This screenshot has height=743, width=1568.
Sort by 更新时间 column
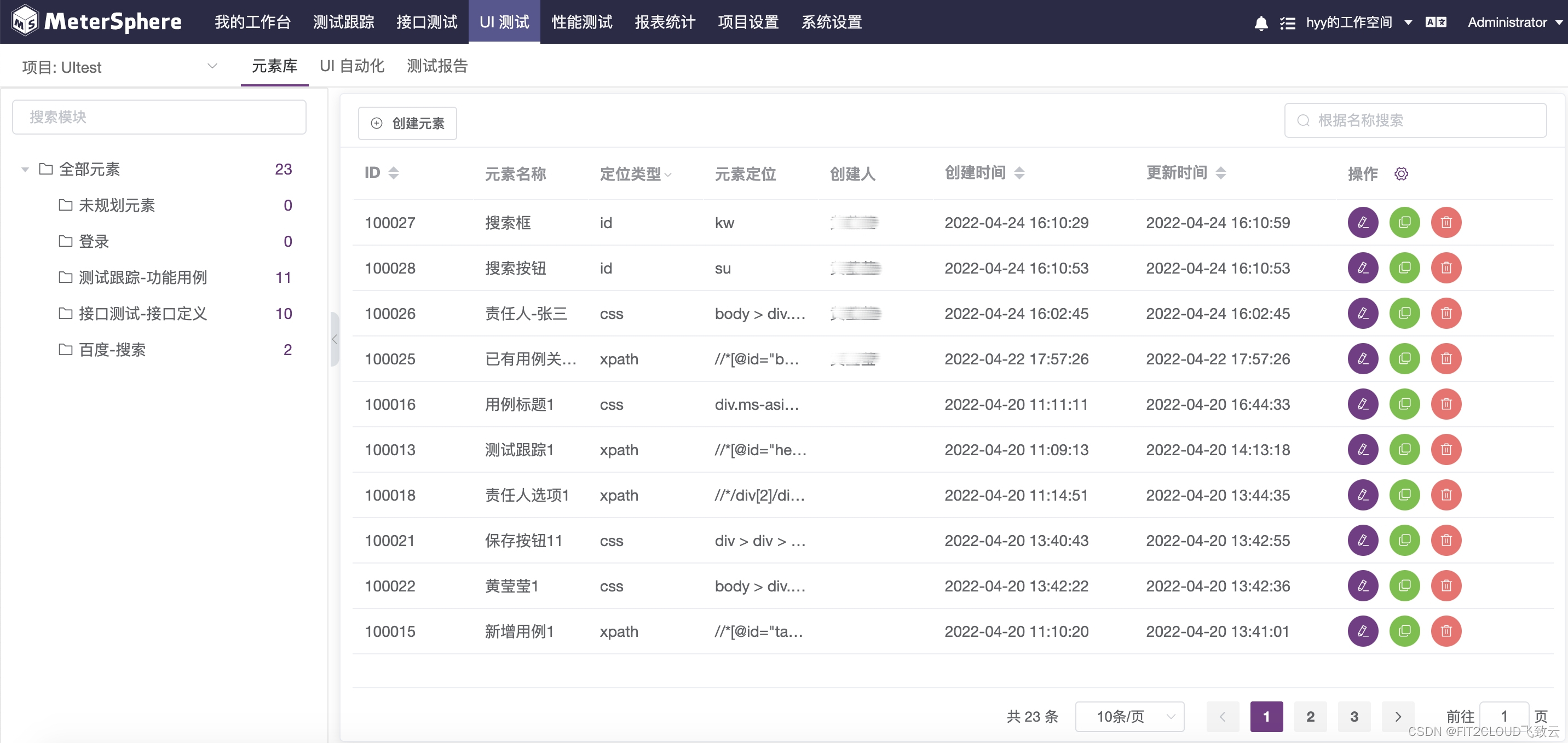tap(1220, 173)
